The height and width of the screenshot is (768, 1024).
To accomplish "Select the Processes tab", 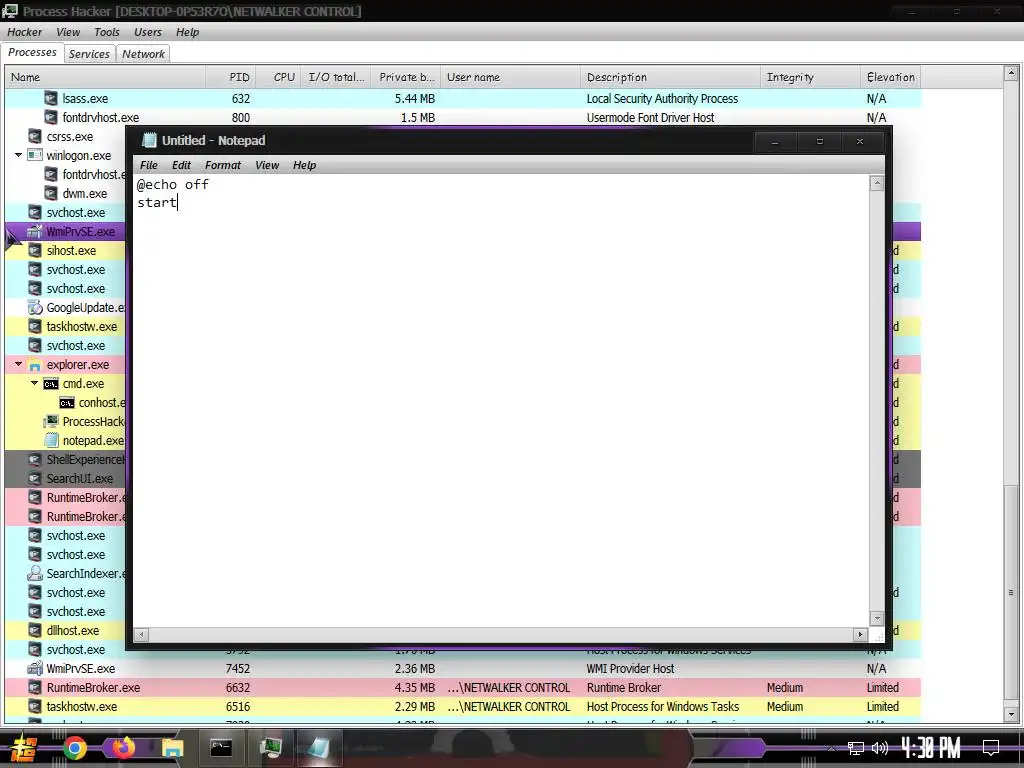I will coord(32,52).
